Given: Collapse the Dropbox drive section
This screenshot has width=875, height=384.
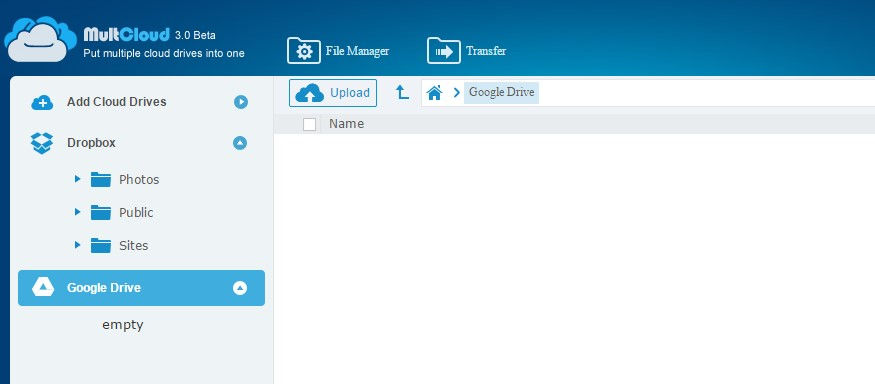Looking at the screenshot, I should [x=239, y=143].
